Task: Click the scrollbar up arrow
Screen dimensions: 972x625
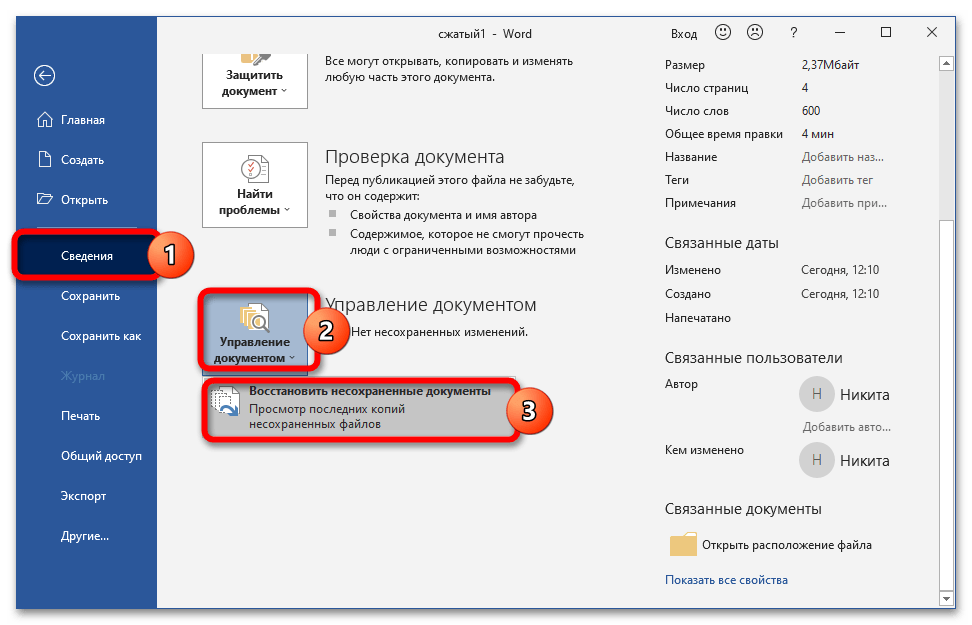Action: click(x=946, y=63)
